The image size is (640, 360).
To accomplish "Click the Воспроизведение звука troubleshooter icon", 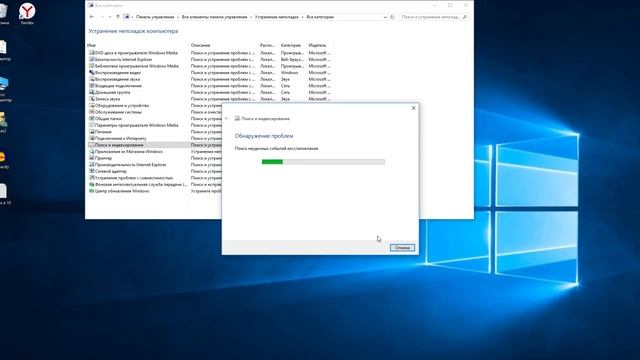I will coord(91,79).
